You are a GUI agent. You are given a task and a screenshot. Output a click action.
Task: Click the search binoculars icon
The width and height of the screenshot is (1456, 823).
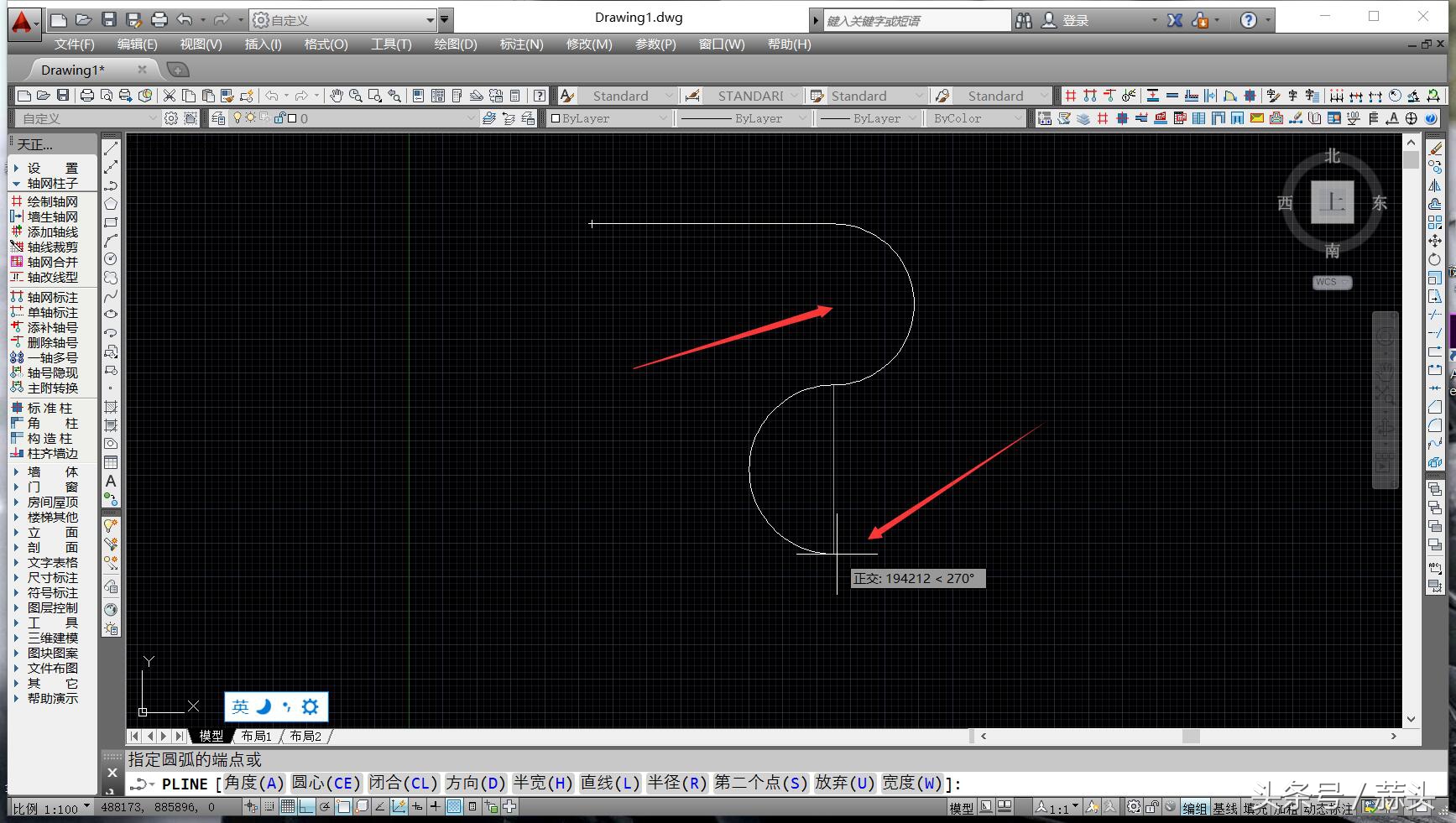(1023, 20)
